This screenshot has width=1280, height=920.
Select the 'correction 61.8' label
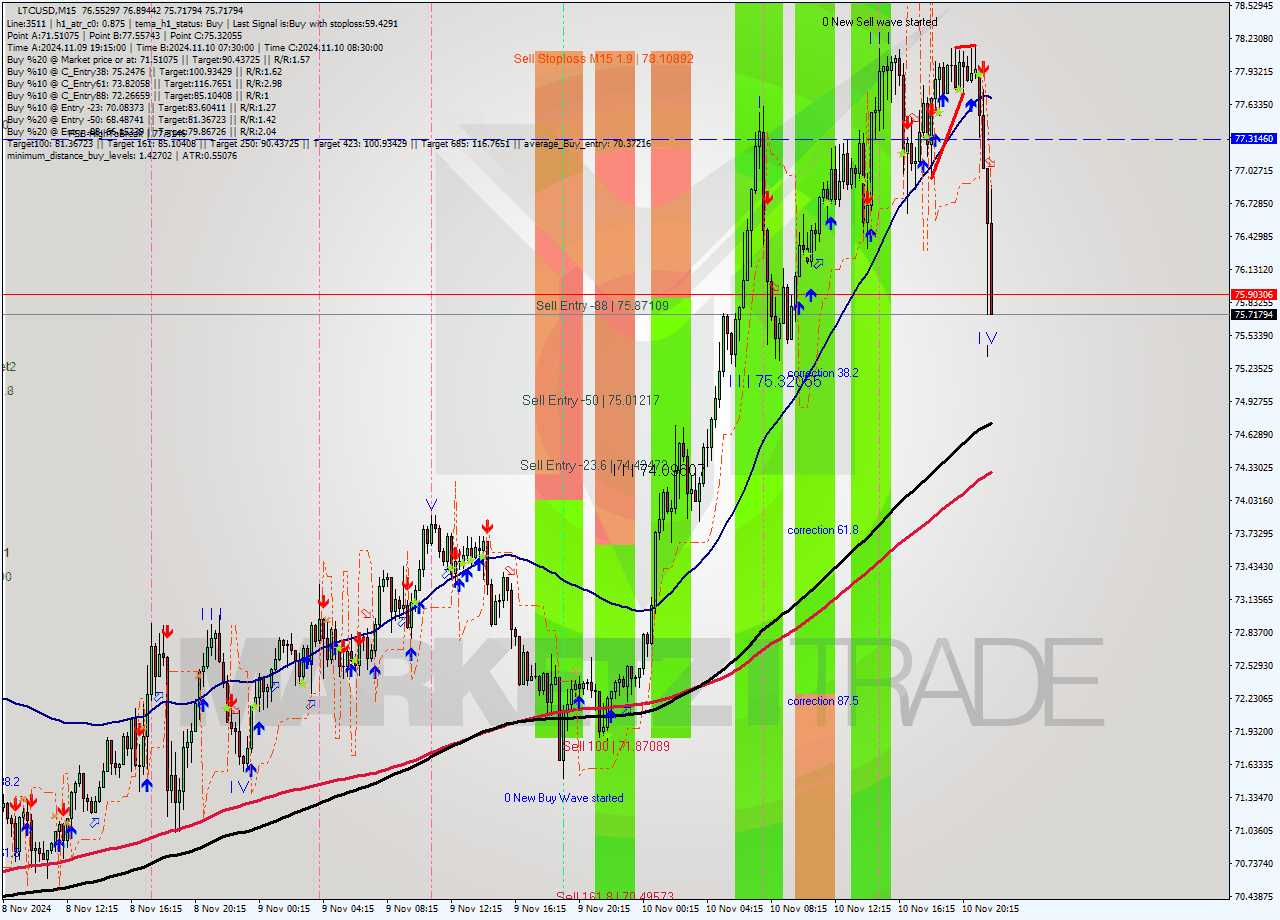point(822,530)
